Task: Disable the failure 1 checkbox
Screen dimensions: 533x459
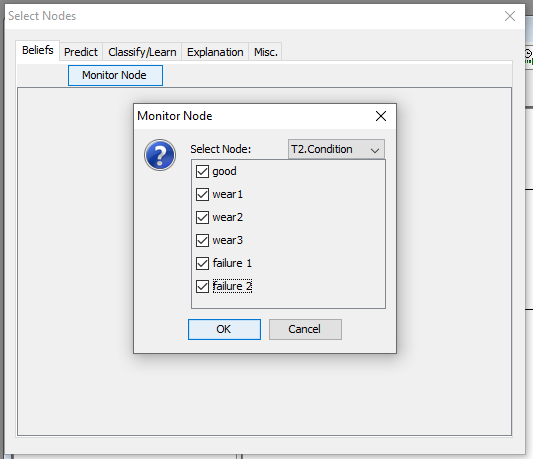Action: click(x=202, y=263)
